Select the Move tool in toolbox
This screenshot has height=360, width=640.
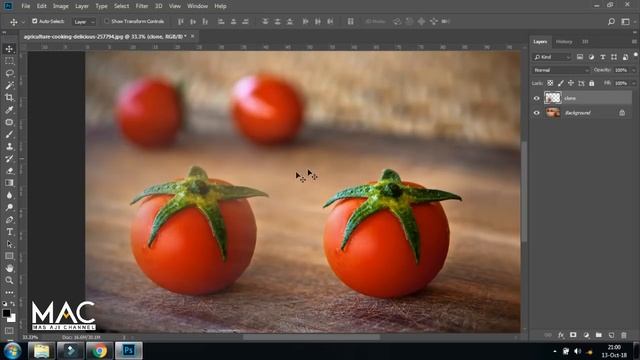tap(9, 49)
